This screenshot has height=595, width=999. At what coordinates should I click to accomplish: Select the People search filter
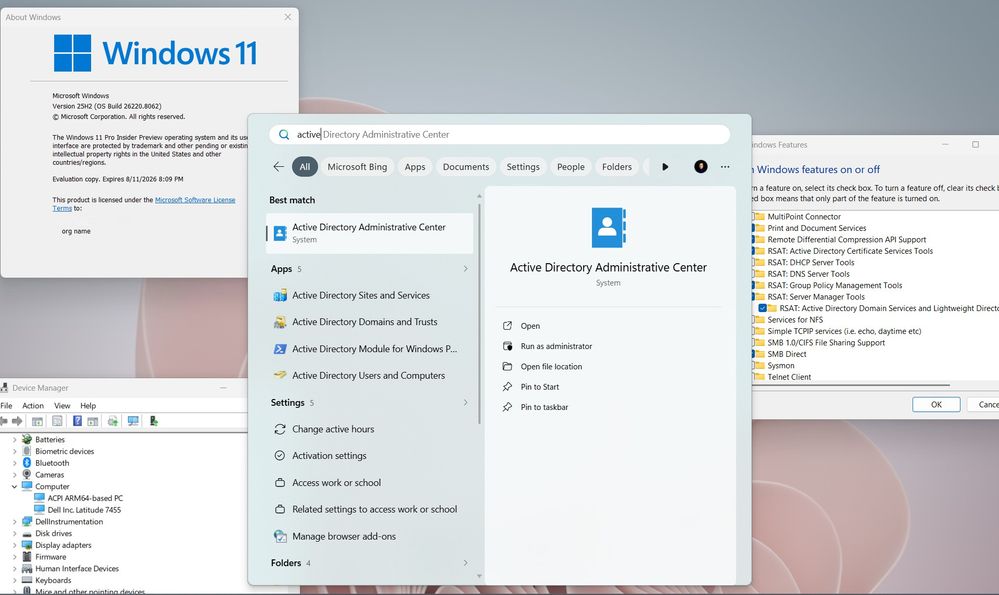(x=571, y=167)
